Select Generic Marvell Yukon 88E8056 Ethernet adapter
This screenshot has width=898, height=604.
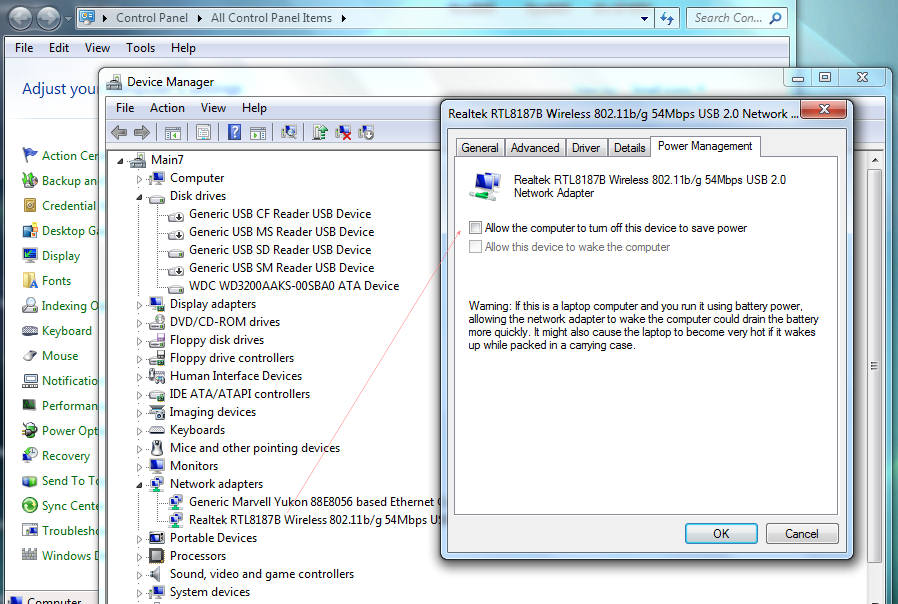[314, 502]
